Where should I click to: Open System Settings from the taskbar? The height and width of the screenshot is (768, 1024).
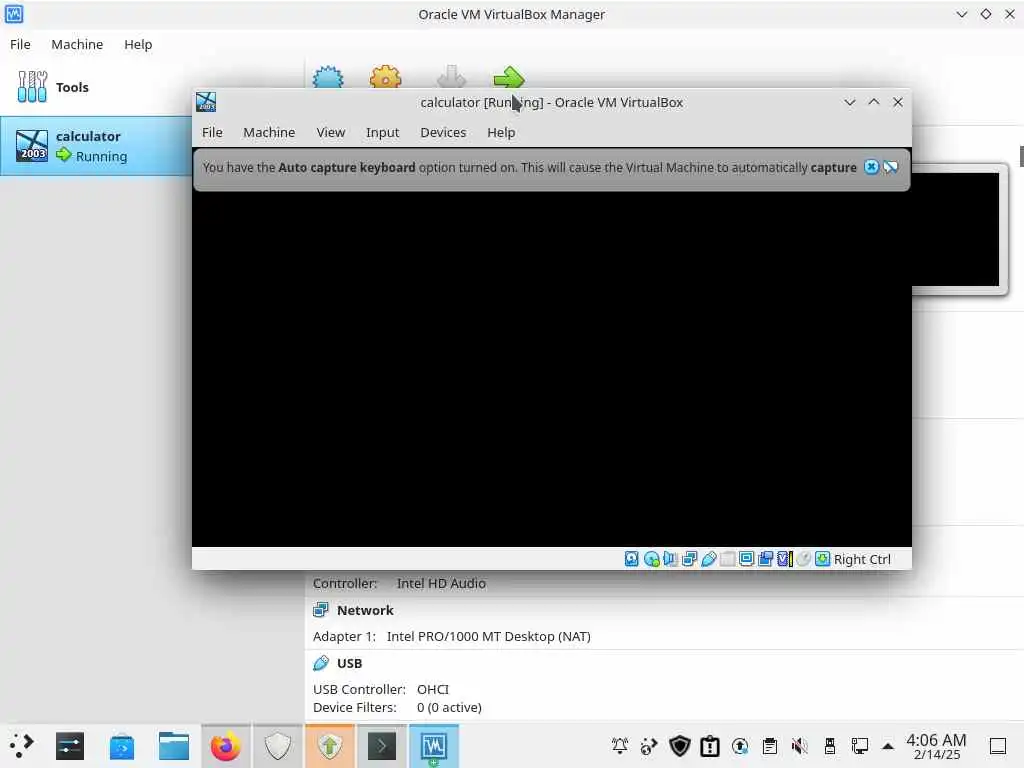70,746
